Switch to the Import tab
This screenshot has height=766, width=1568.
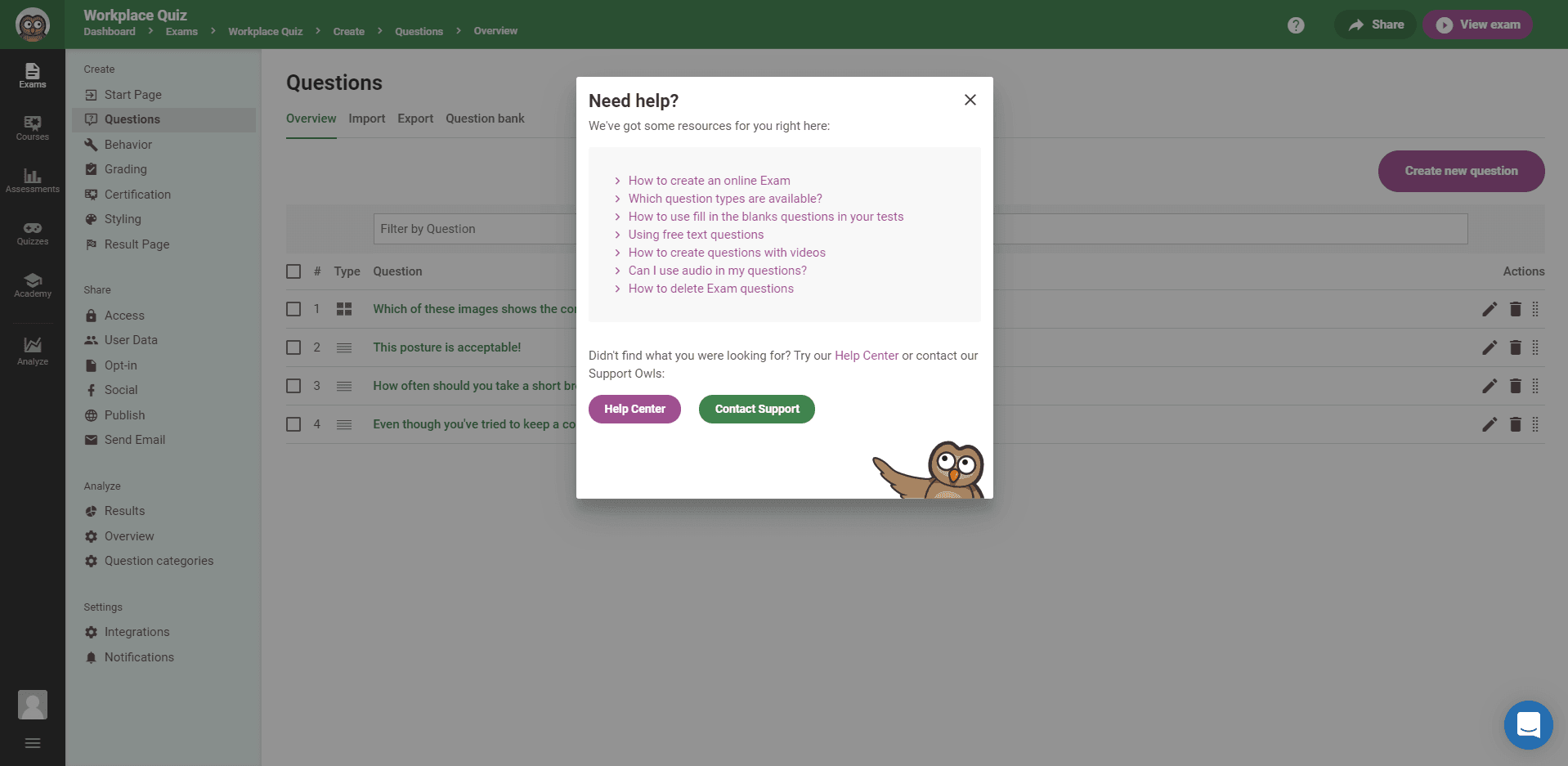(366, 119)
